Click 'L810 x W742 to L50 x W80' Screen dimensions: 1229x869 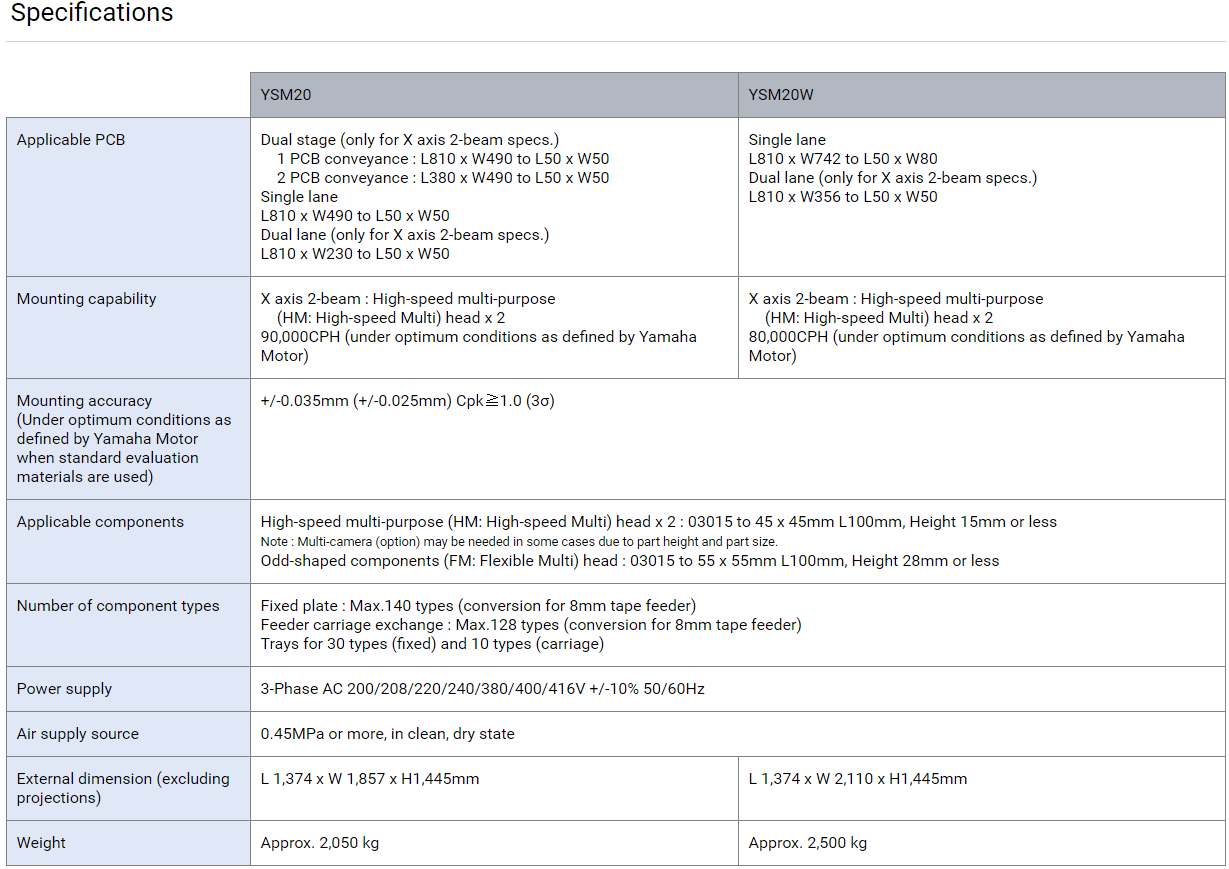[x=843, y=159]
